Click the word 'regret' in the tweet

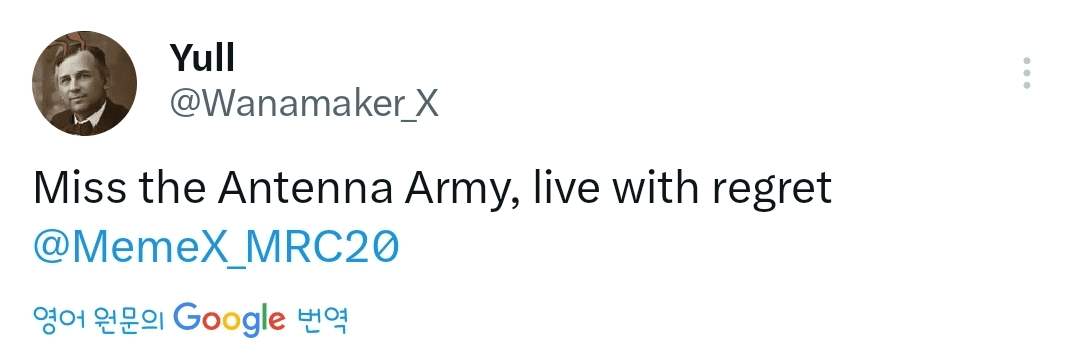tap(772, 189)
